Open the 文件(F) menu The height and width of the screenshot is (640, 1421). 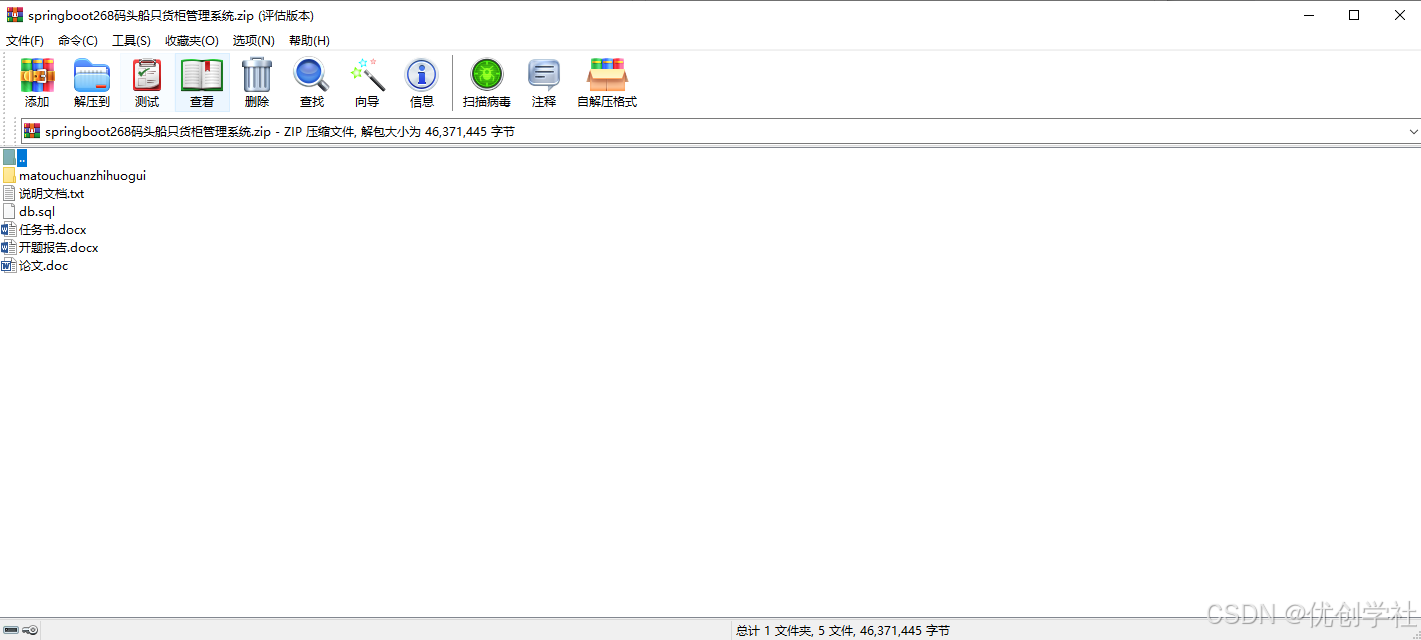click(x=25, y=41)
